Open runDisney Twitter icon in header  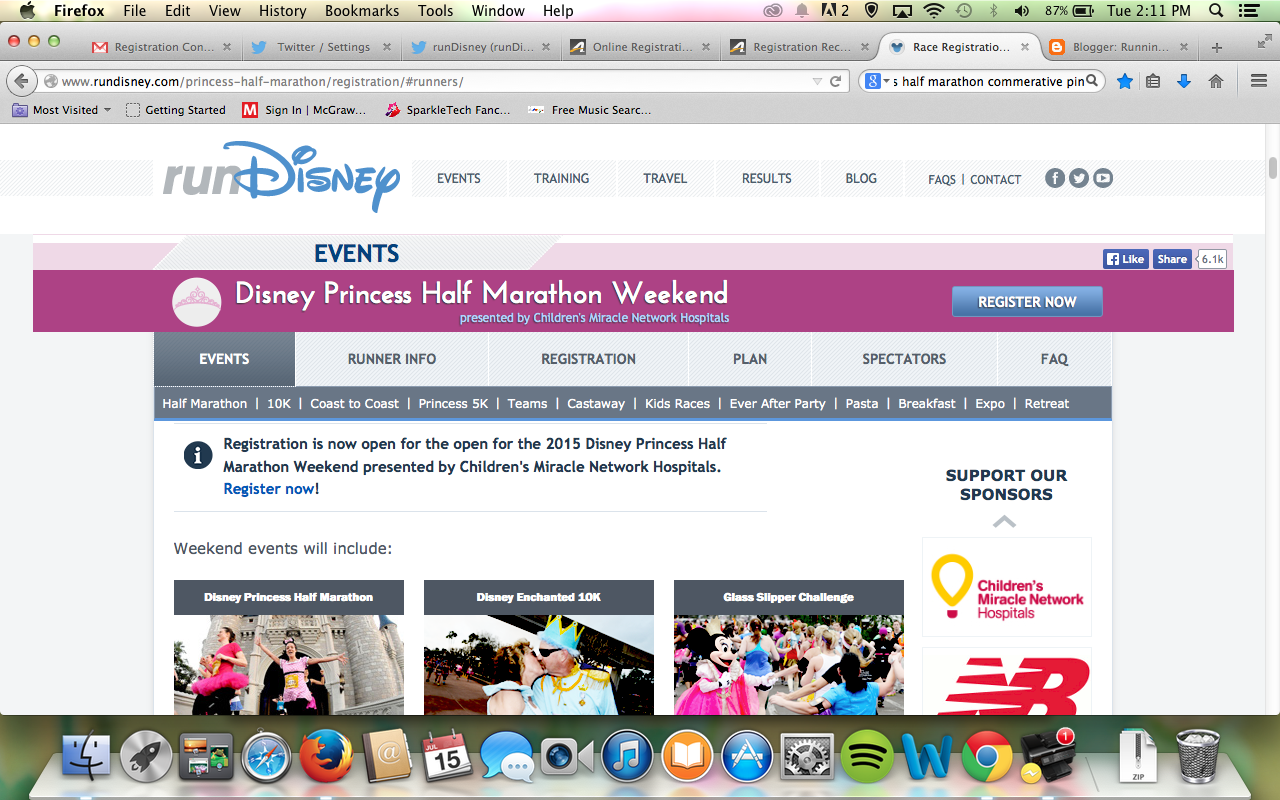point(1079,178)
